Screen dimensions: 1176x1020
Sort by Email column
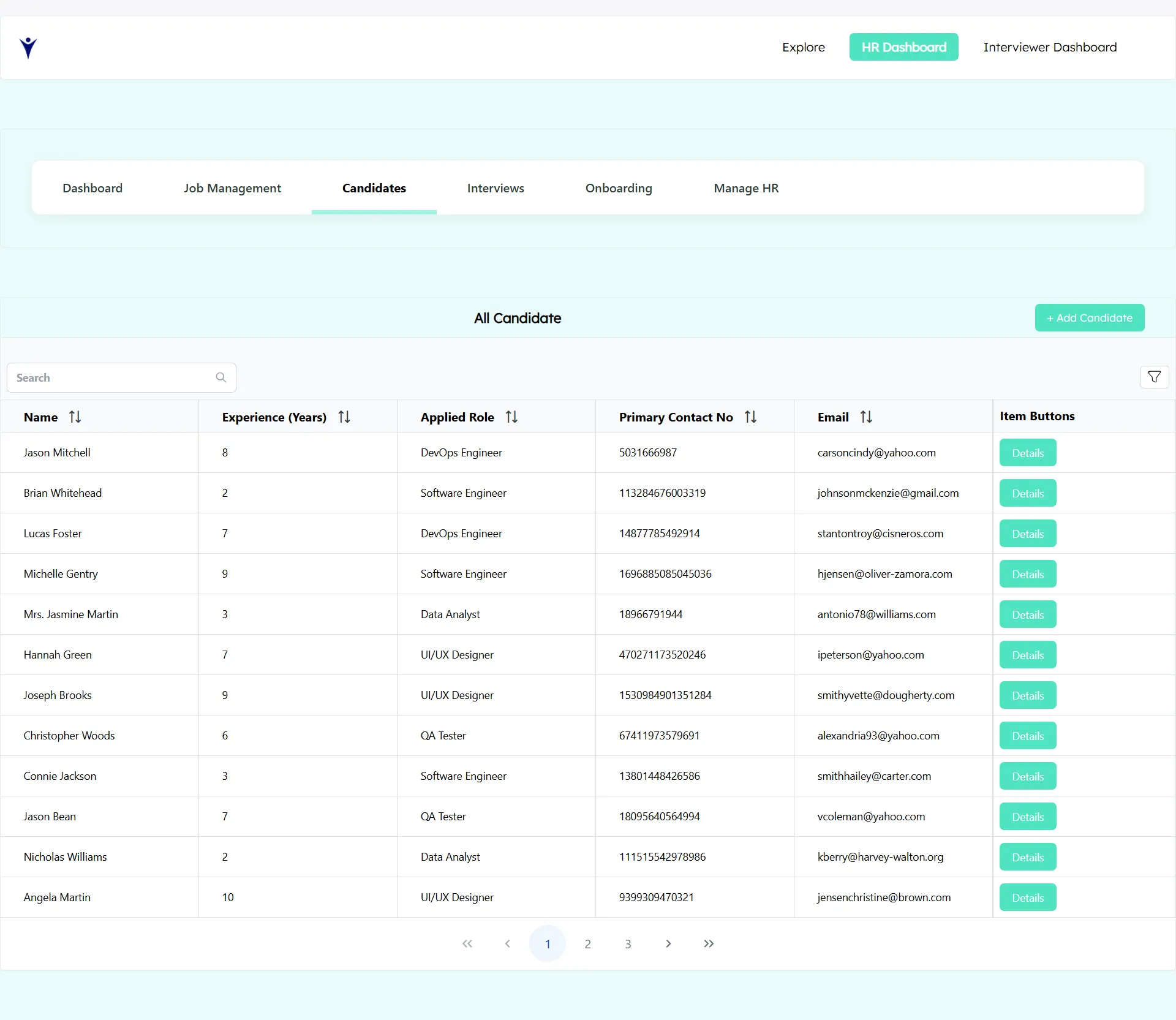coord(866,417)
